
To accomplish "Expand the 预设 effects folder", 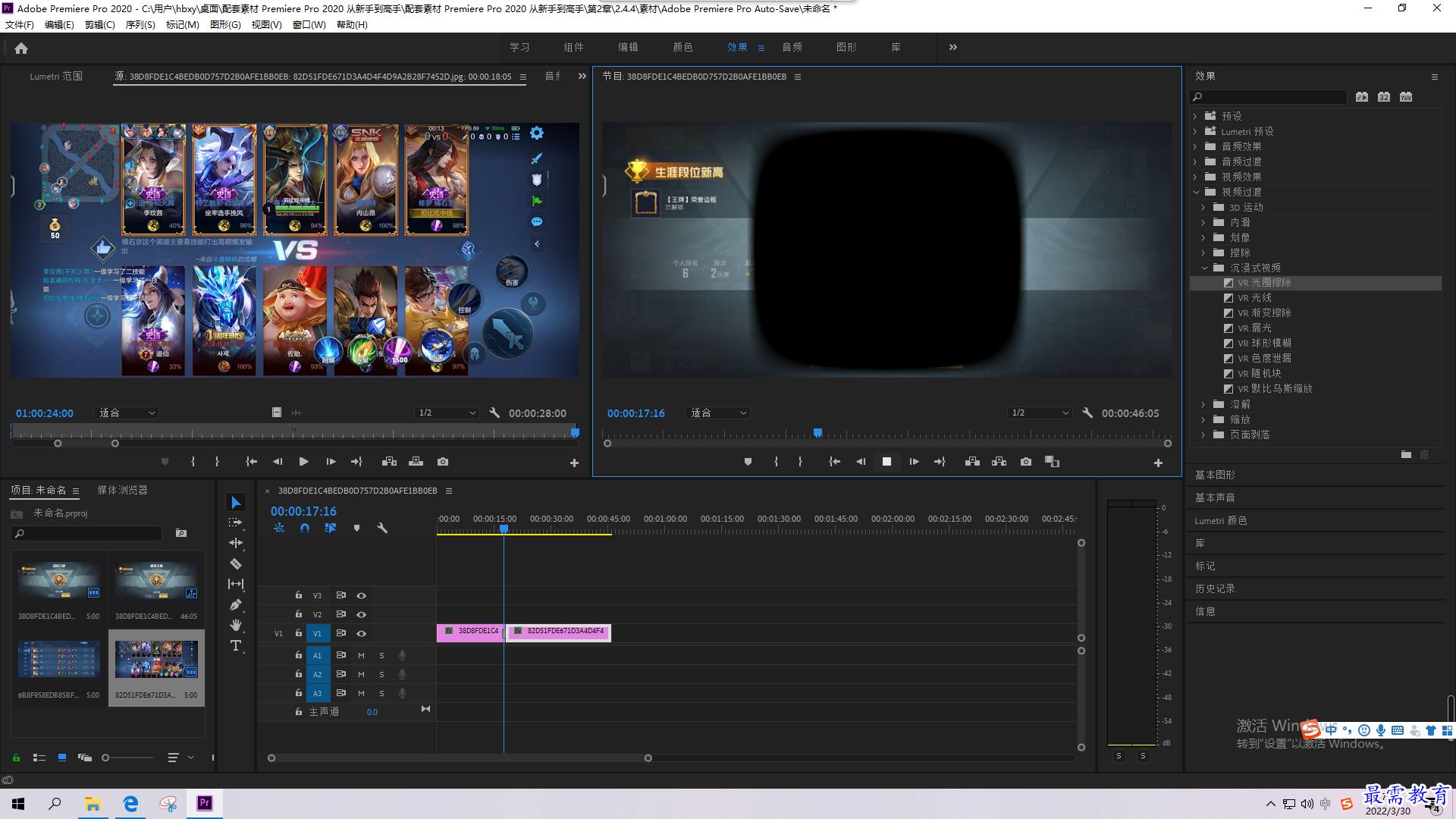I will point(1195,116).
